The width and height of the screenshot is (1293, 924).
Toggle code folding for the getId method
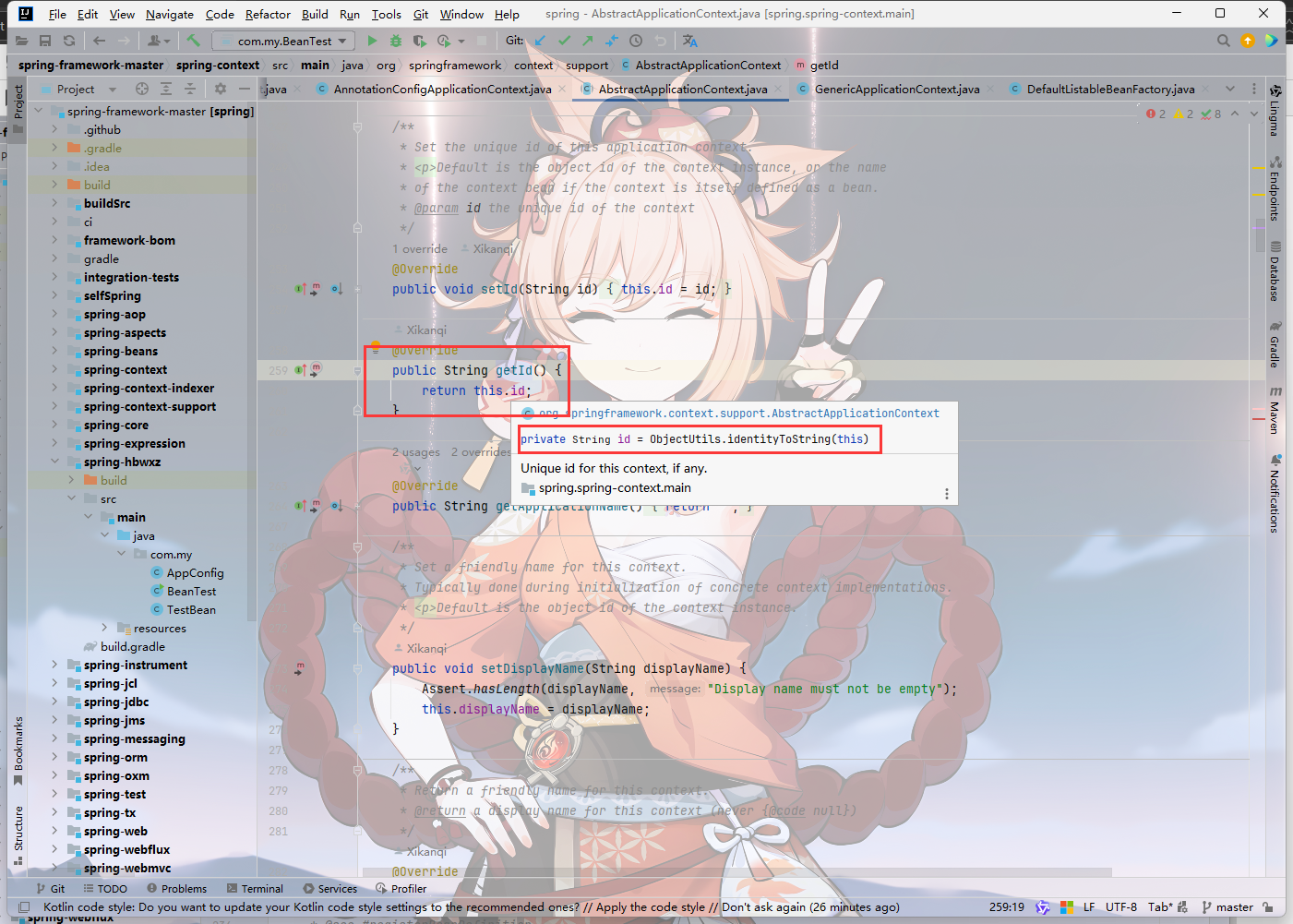[357, 370]
